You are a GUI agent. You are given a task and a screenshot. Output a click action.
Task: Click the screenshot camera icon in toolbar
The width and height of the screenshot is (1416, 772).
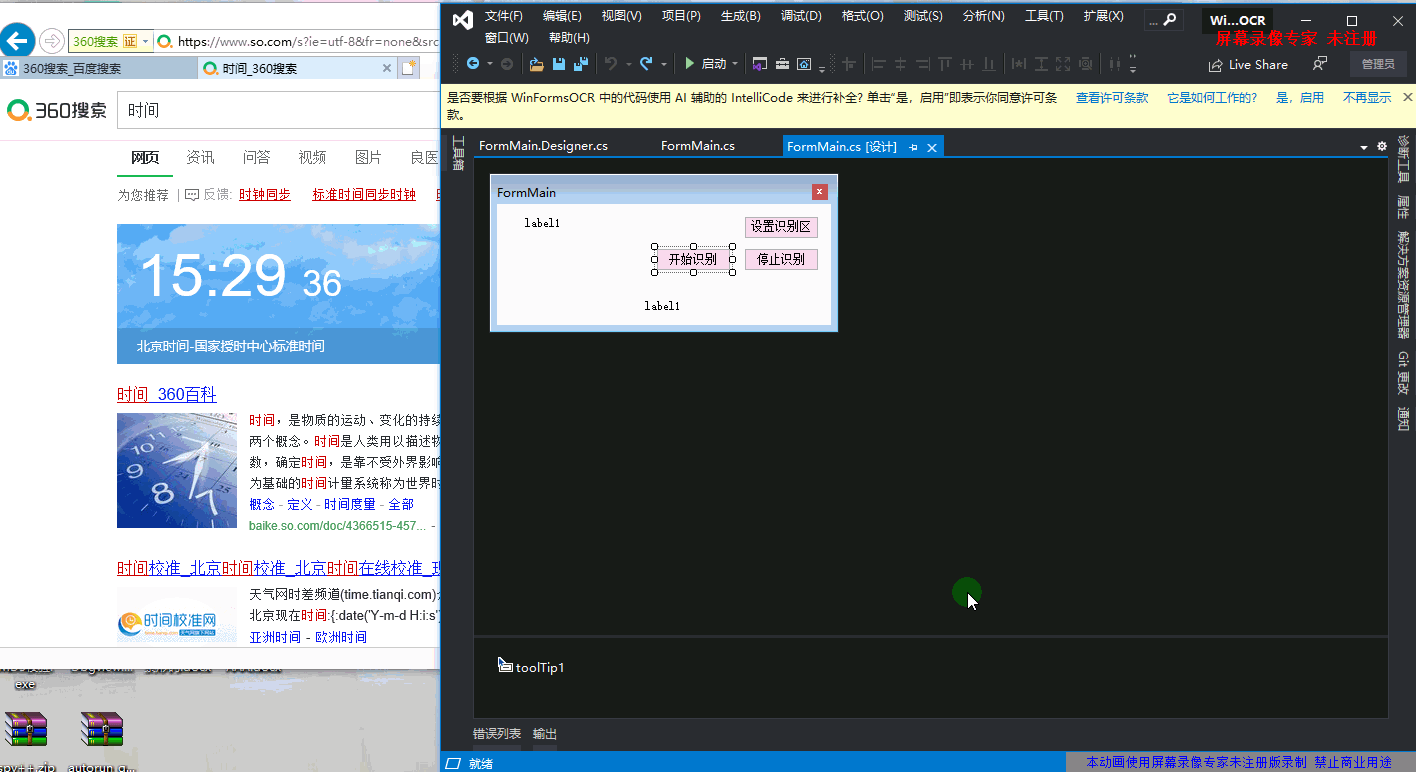click(804, 64)
